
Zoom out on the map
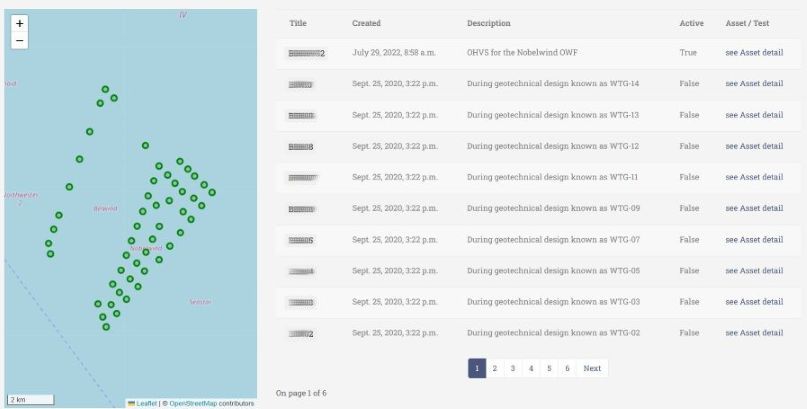click(x=20, y=41)
